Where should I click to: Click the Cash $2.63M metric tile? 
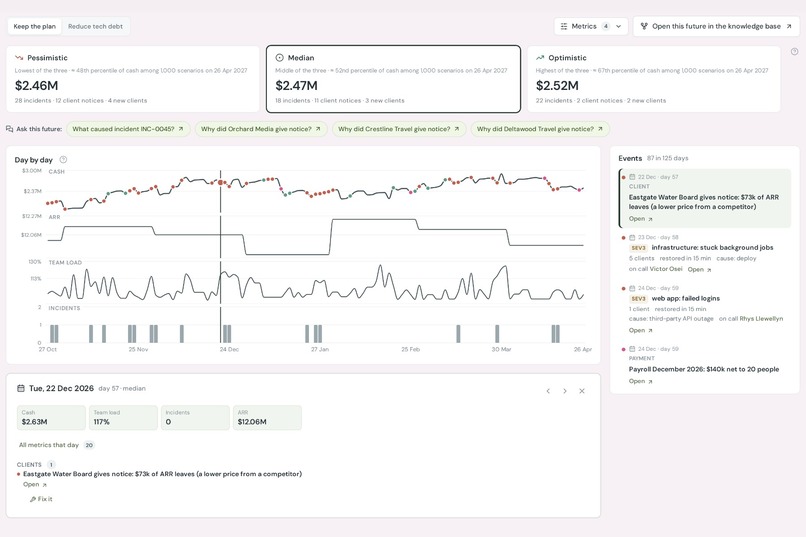pos(51,418)
